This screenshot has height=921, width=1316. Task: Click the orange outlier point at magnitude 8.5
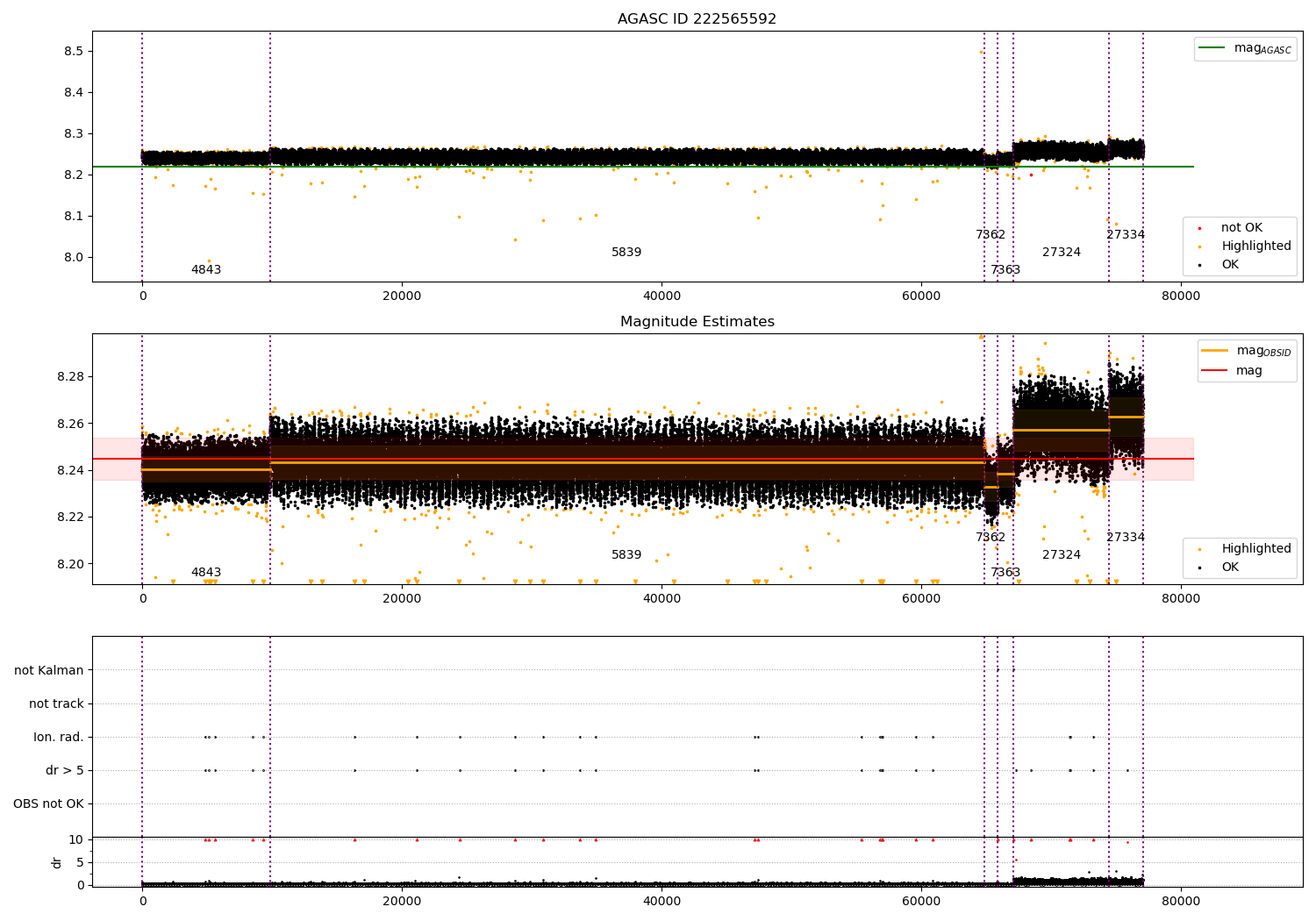[981, 52]
